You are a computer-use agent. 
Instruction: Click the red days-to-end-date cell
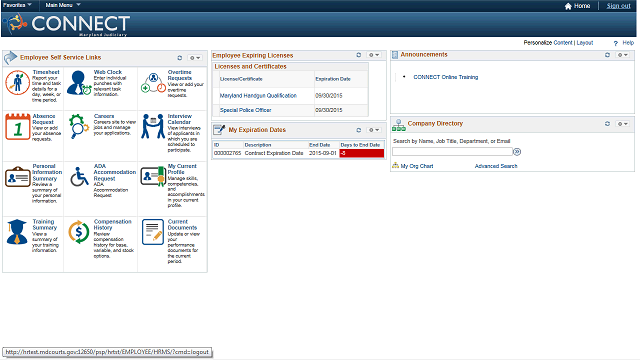pyautogui.click(x=362, y=153)
